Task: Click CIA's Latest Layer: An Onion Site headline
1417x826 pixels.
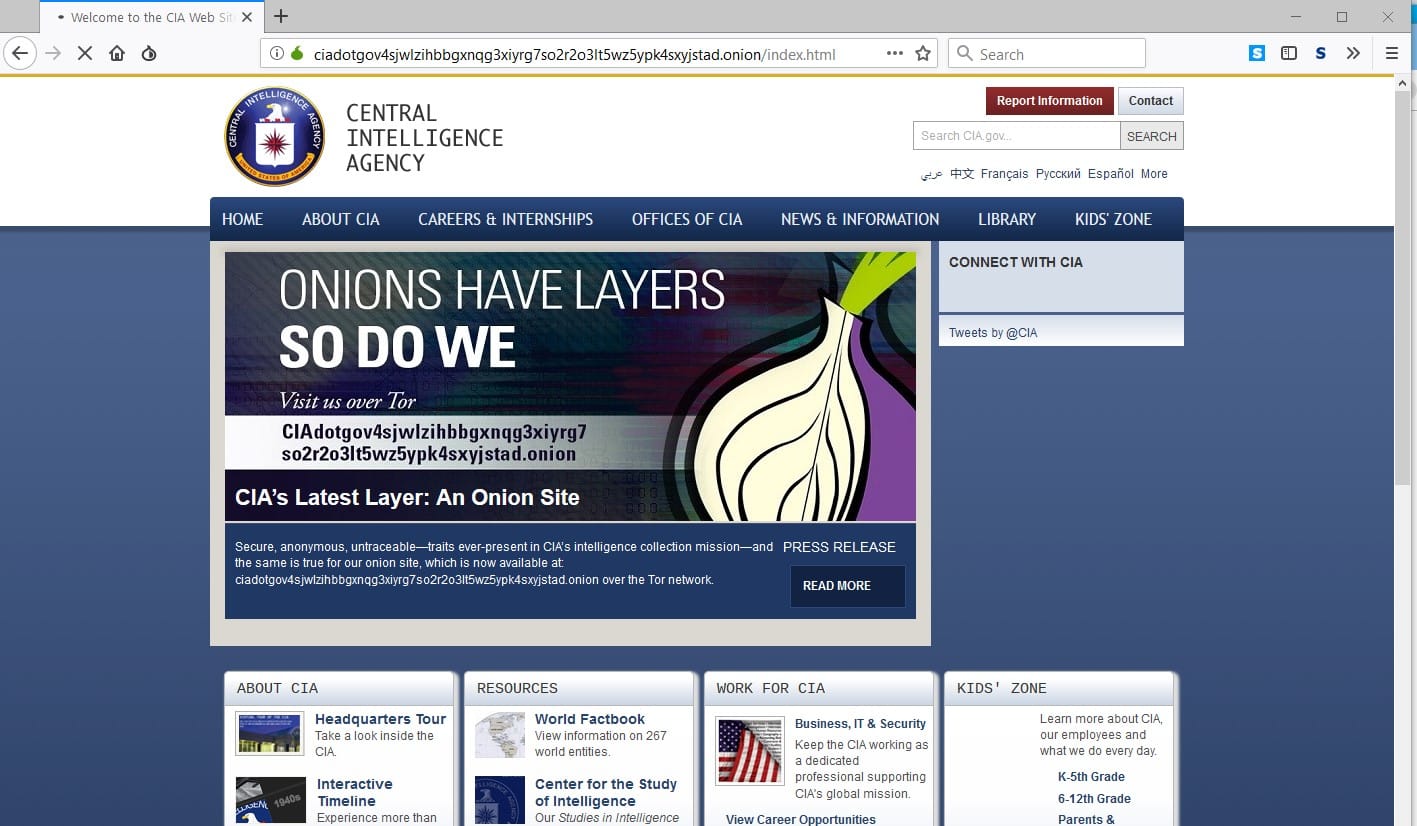Action: [407, 497]
